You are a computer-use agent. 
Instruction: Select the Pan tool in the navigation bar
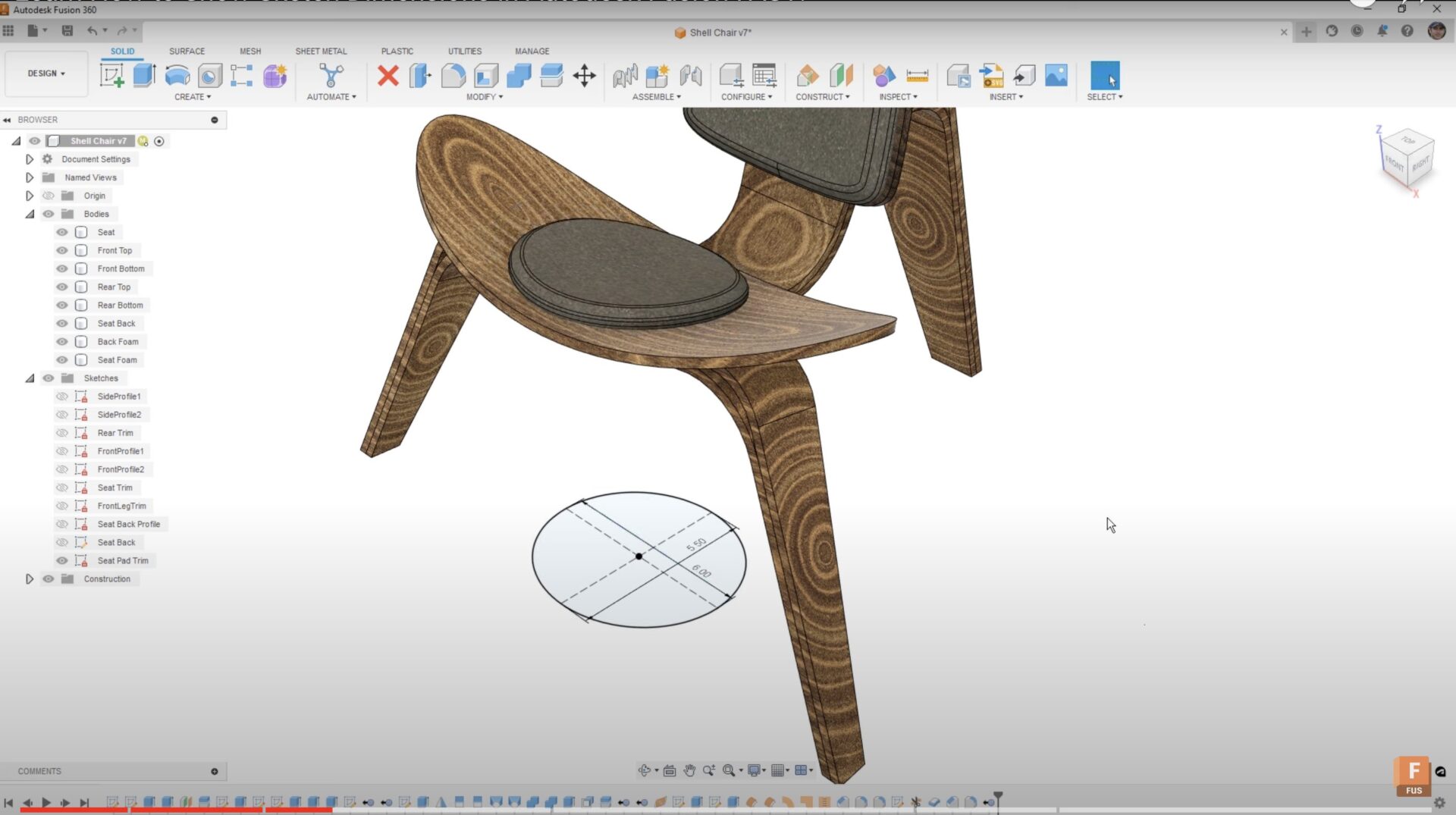[689, 770]
